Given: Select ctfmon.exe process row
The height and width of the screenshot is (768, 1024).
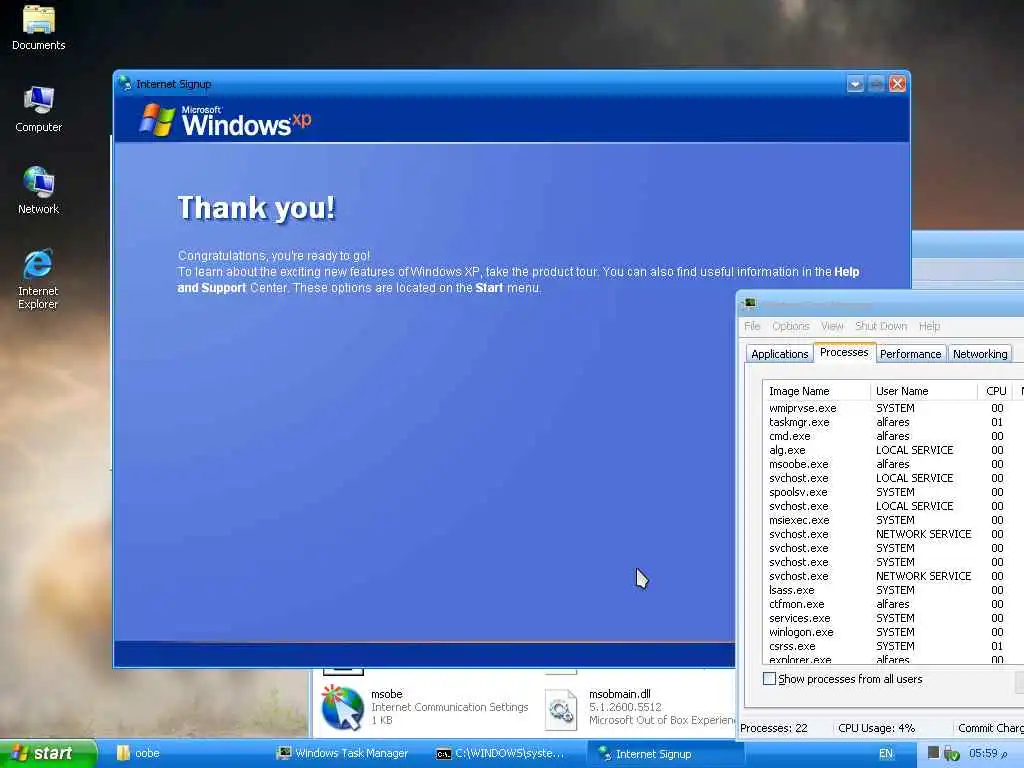Looking at the screenshot, I should [x=893, y=604].
